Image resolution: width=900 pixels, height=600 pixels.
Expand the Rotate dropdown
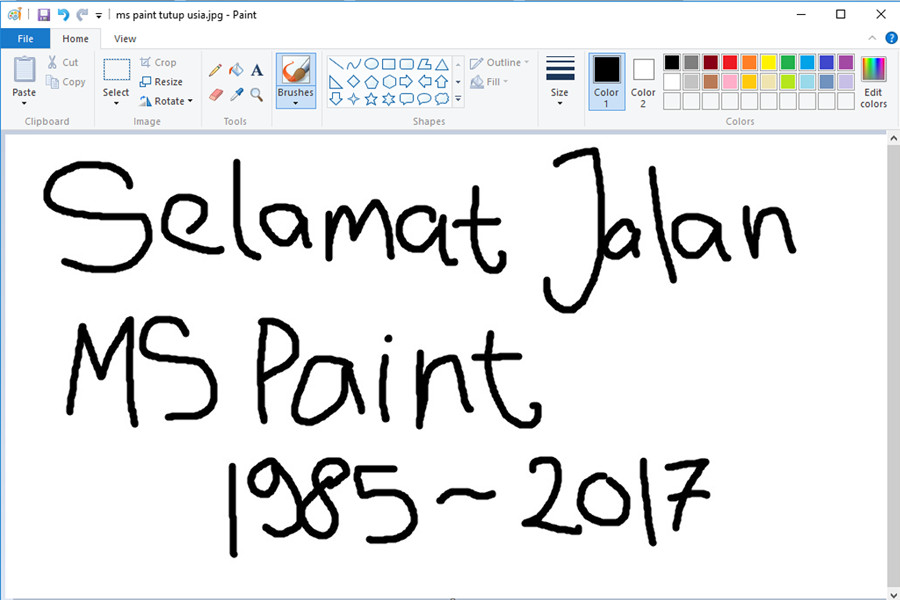pyautogui.click(x=190, y=101)
